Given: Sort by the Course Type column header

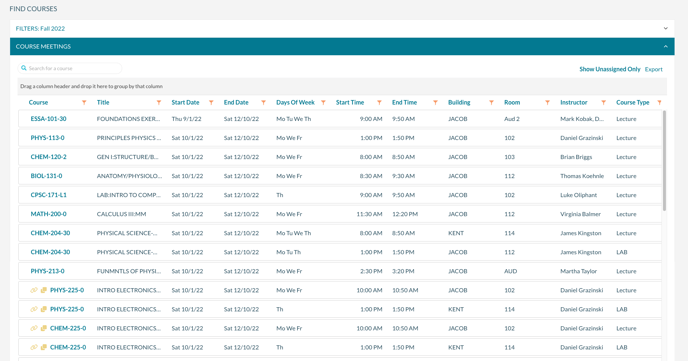Looking at the screenshot, I should tap(632, 103).
